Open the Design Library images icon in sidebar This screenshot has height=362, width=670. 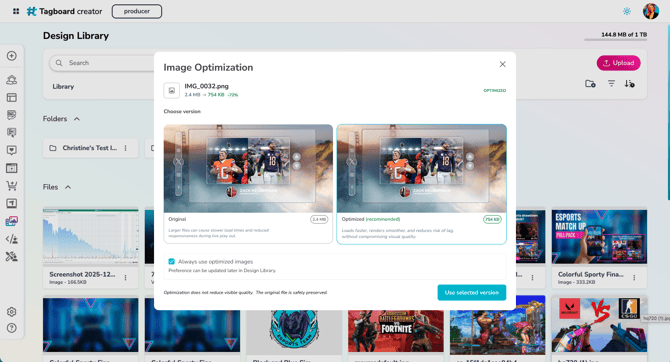coord(12,221)
